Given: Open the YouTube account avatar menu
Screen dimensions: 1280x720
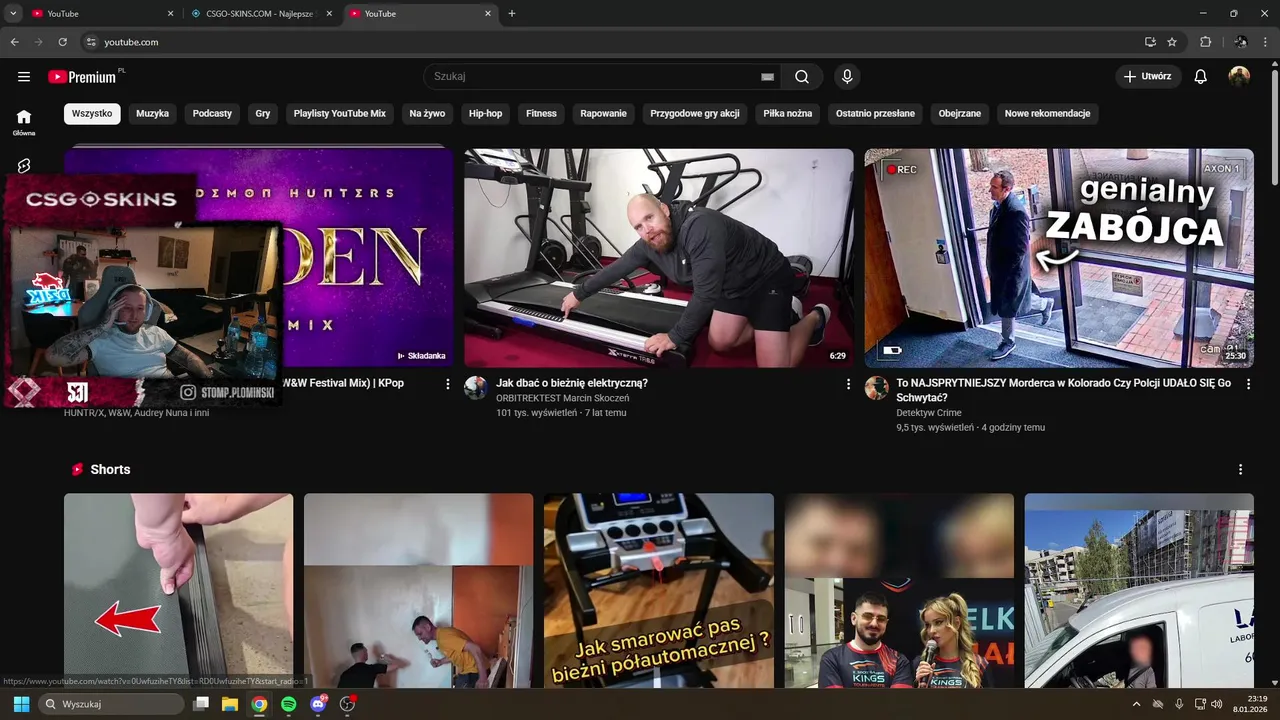Looking at the screenshot, I should coord(1239,77).
